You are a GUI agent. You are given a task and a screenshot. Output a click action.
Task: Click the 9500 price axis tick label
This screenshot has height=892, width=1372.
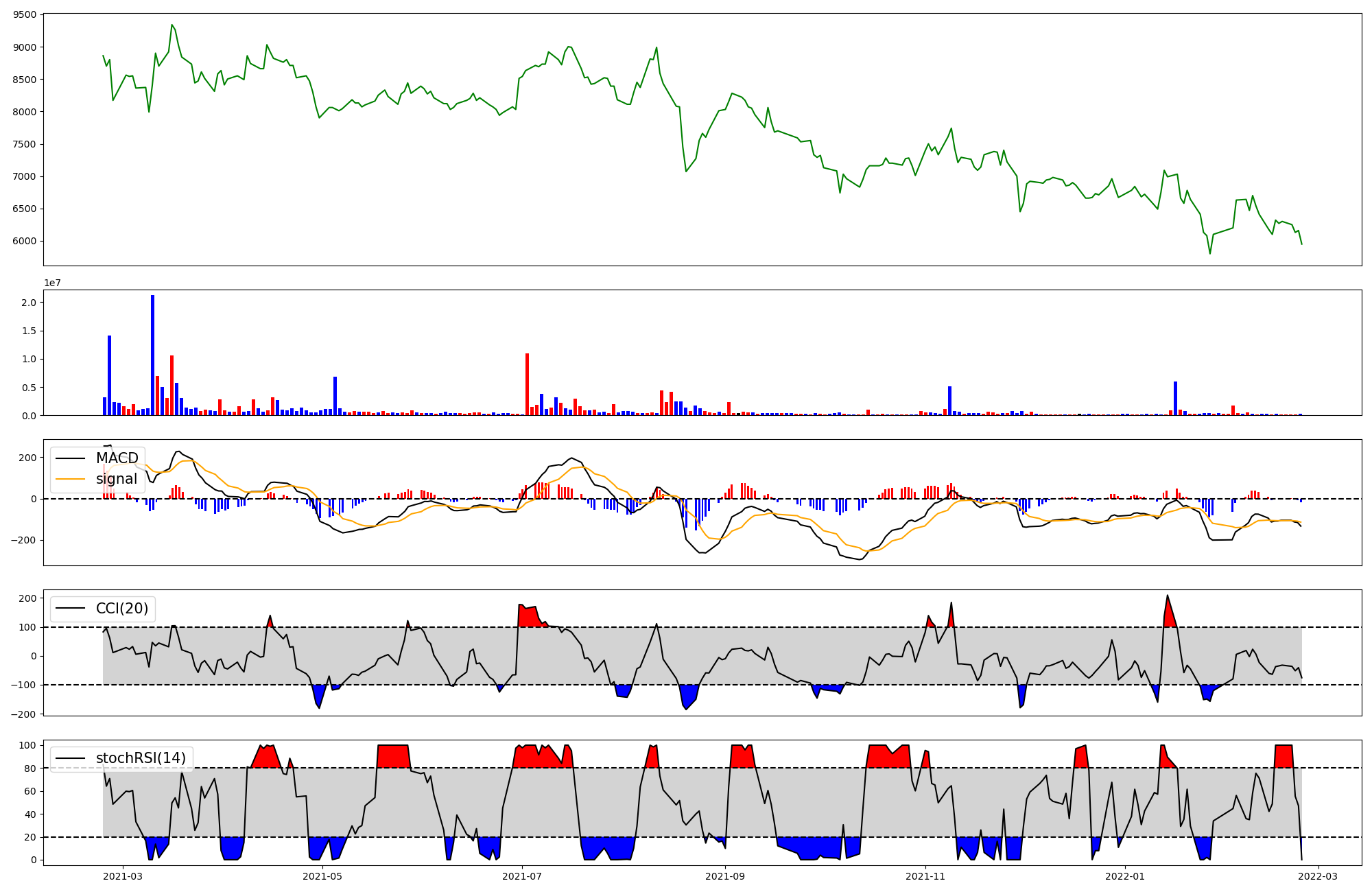click(26, 15)
